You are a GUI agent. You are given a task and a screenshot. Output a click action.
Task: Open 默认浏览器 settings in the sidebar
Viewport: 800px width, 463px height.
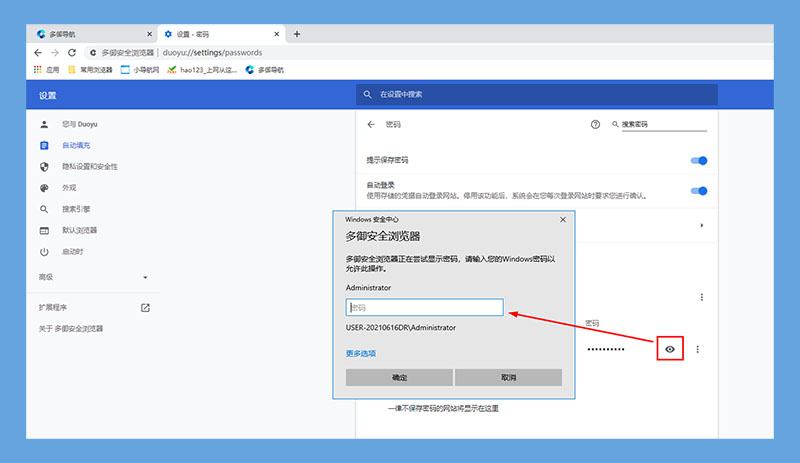(x=80, y=230)
